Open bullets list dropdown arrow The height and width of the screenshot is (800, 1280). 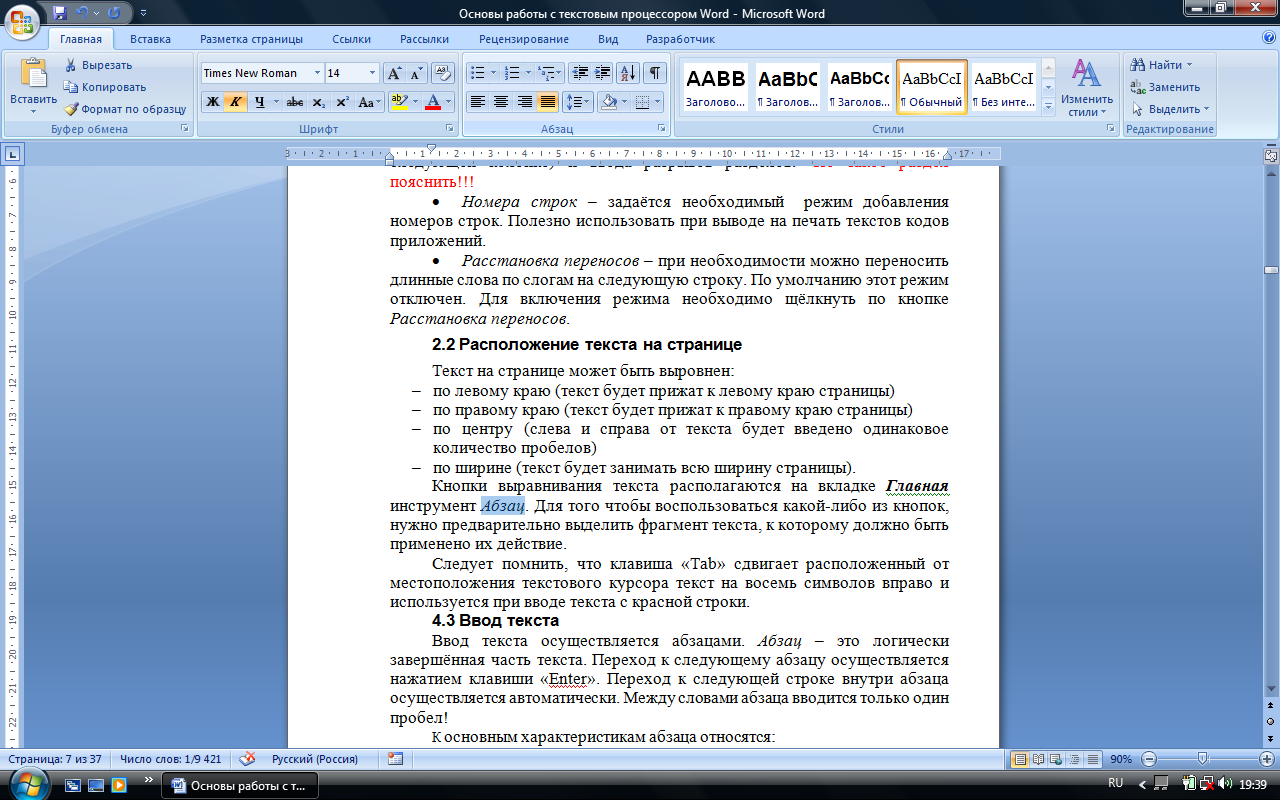coord(493,73)
